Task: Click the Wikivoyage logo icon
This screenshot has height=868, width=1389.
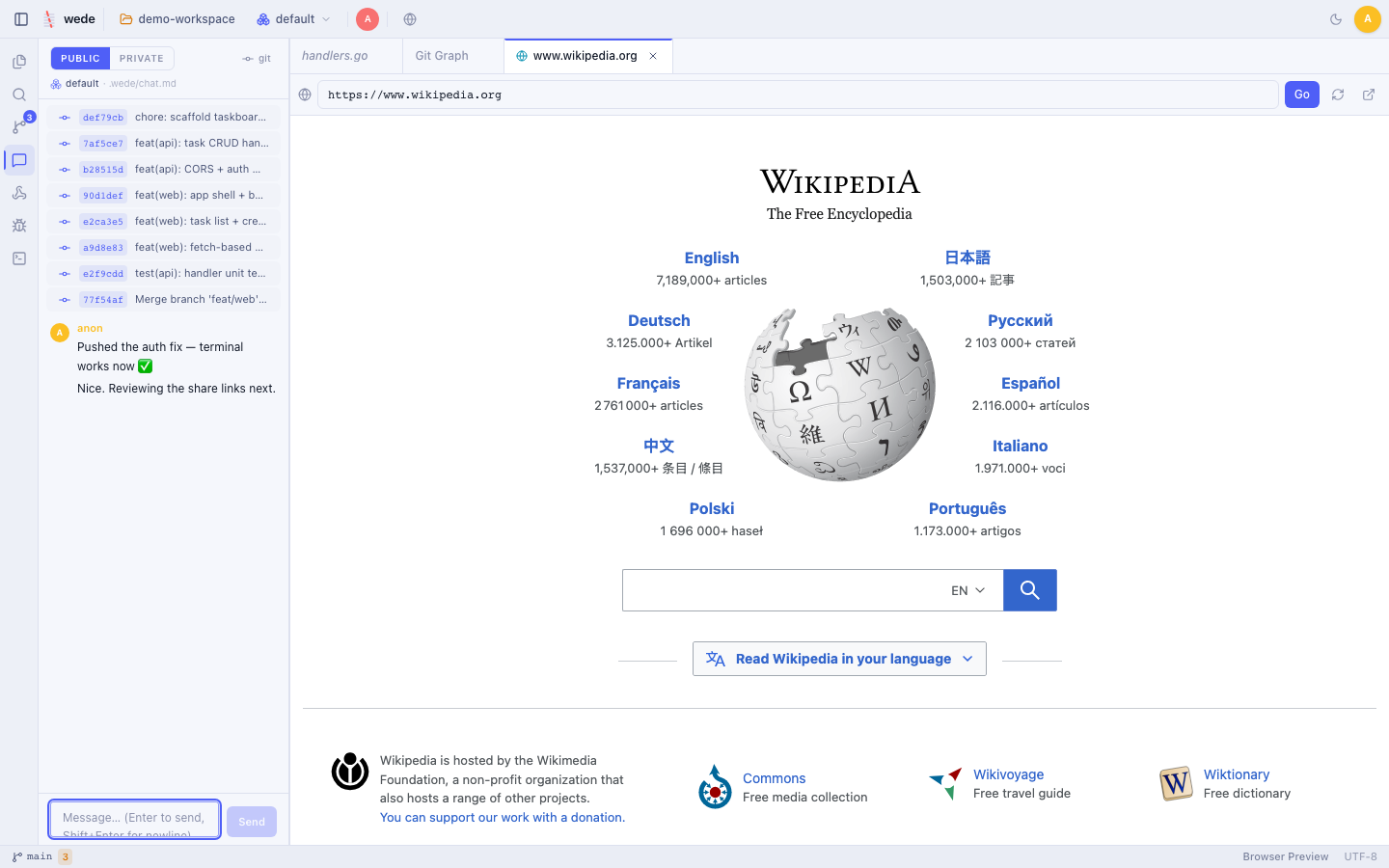Action: pyautogui.click(x=945, y=783)
